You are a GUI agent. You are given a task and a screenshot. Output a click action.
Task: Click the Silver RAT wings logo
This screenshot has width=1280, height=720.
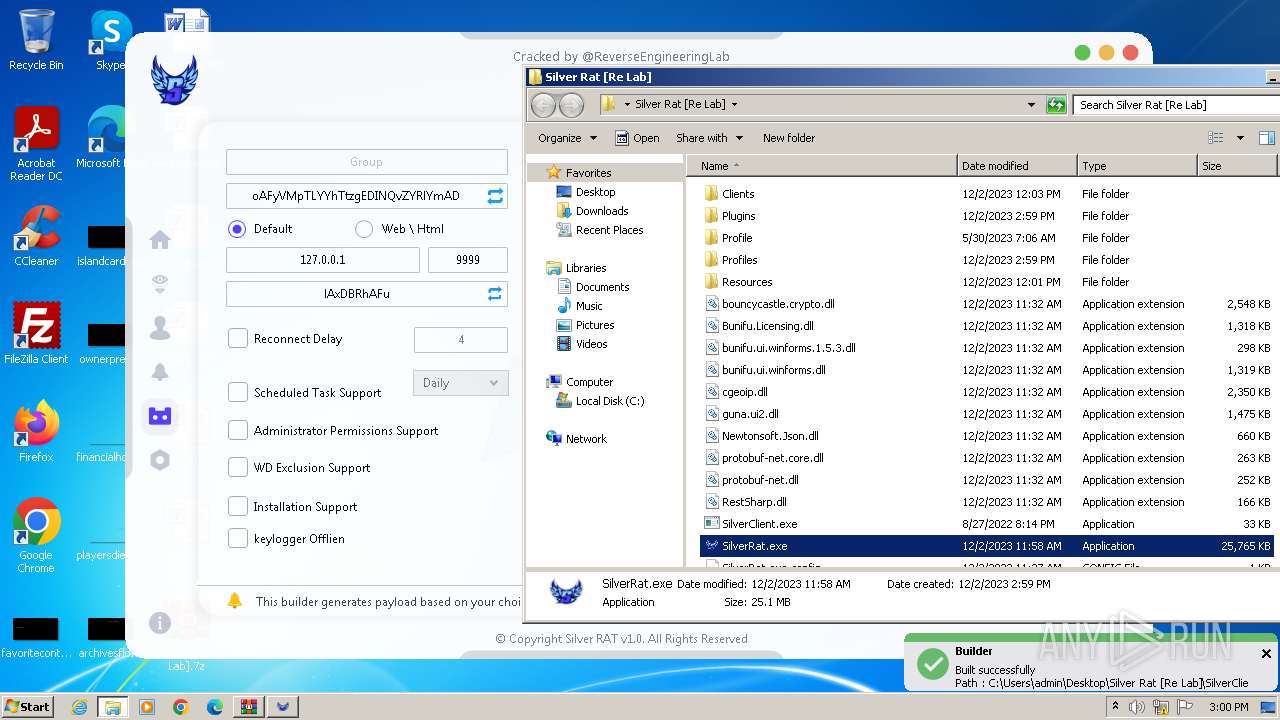pos(174,80)
